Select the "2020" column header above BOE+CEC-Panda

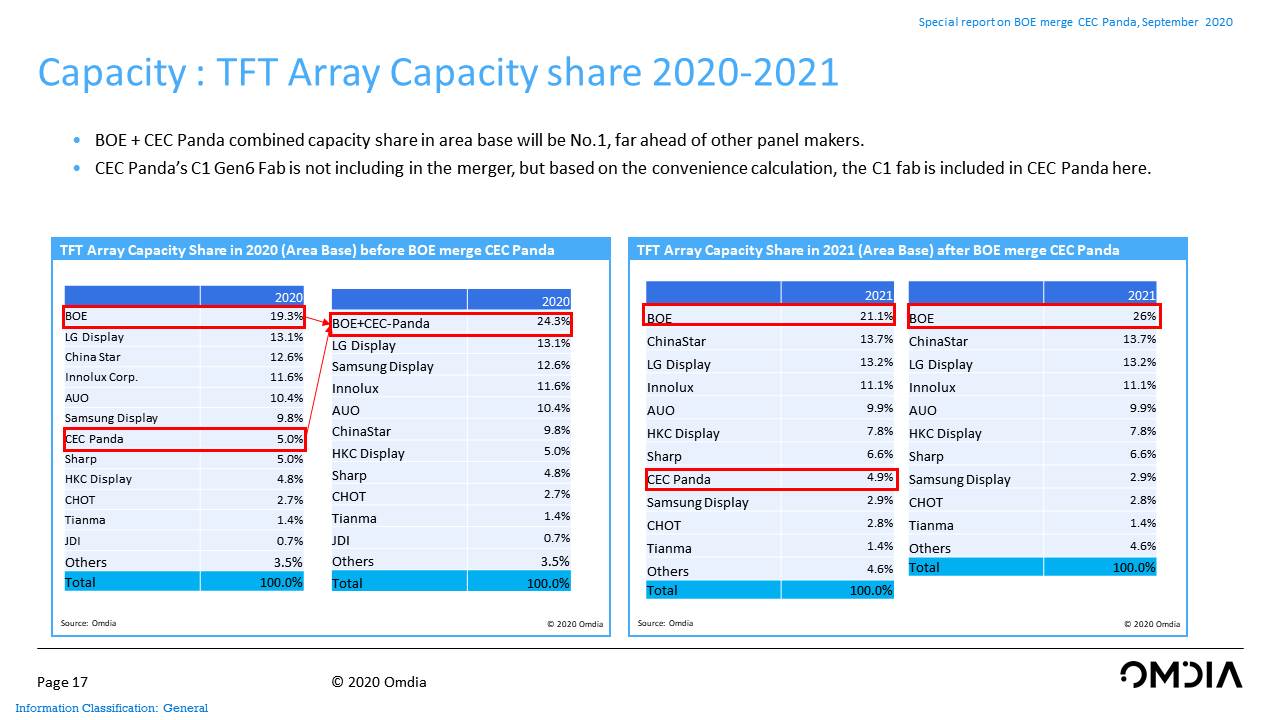coord(555,301)
